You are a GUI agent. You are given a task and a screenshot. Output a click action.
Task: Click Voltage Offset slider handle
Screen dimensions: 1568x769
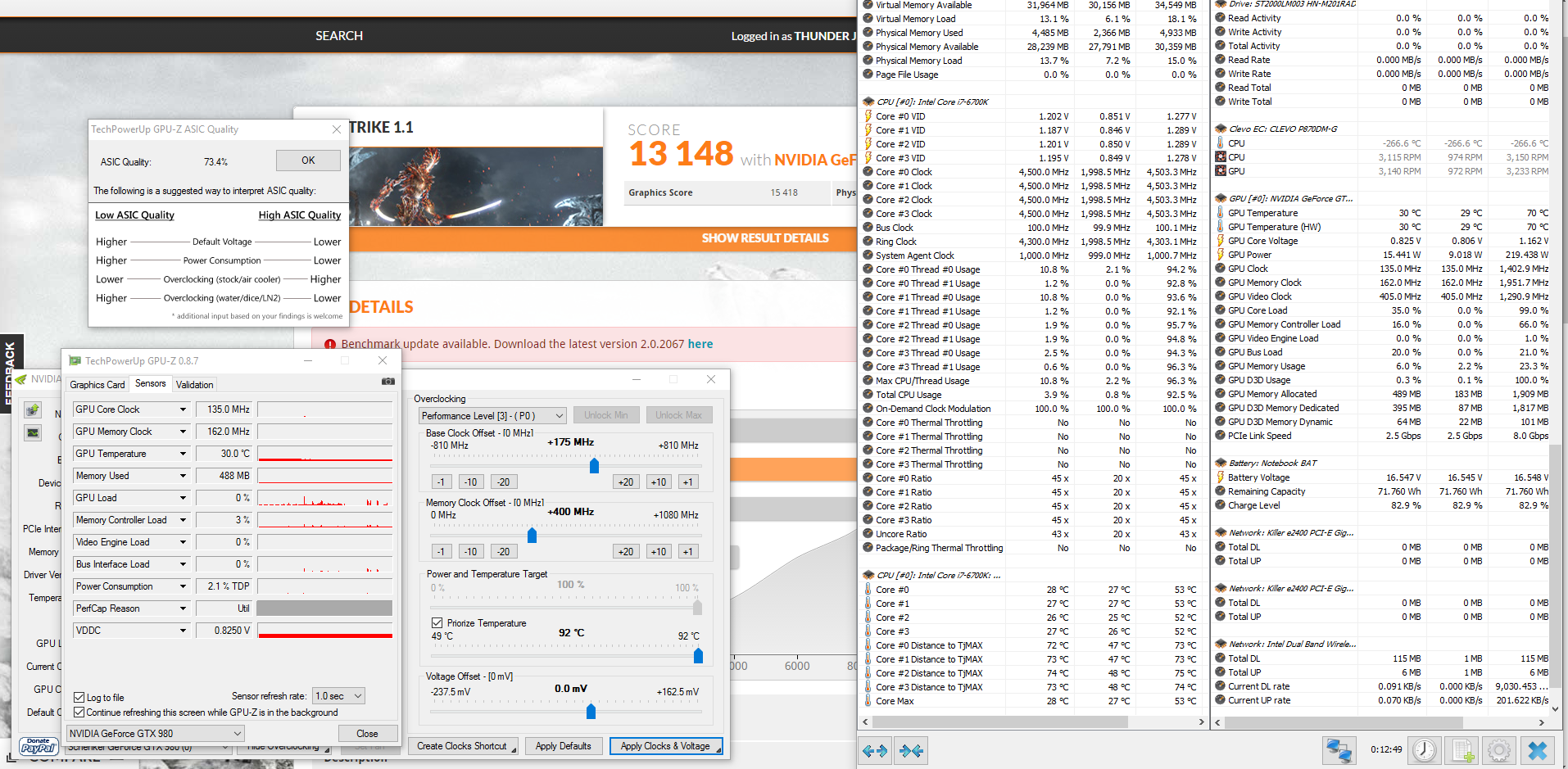coord(591,712)
